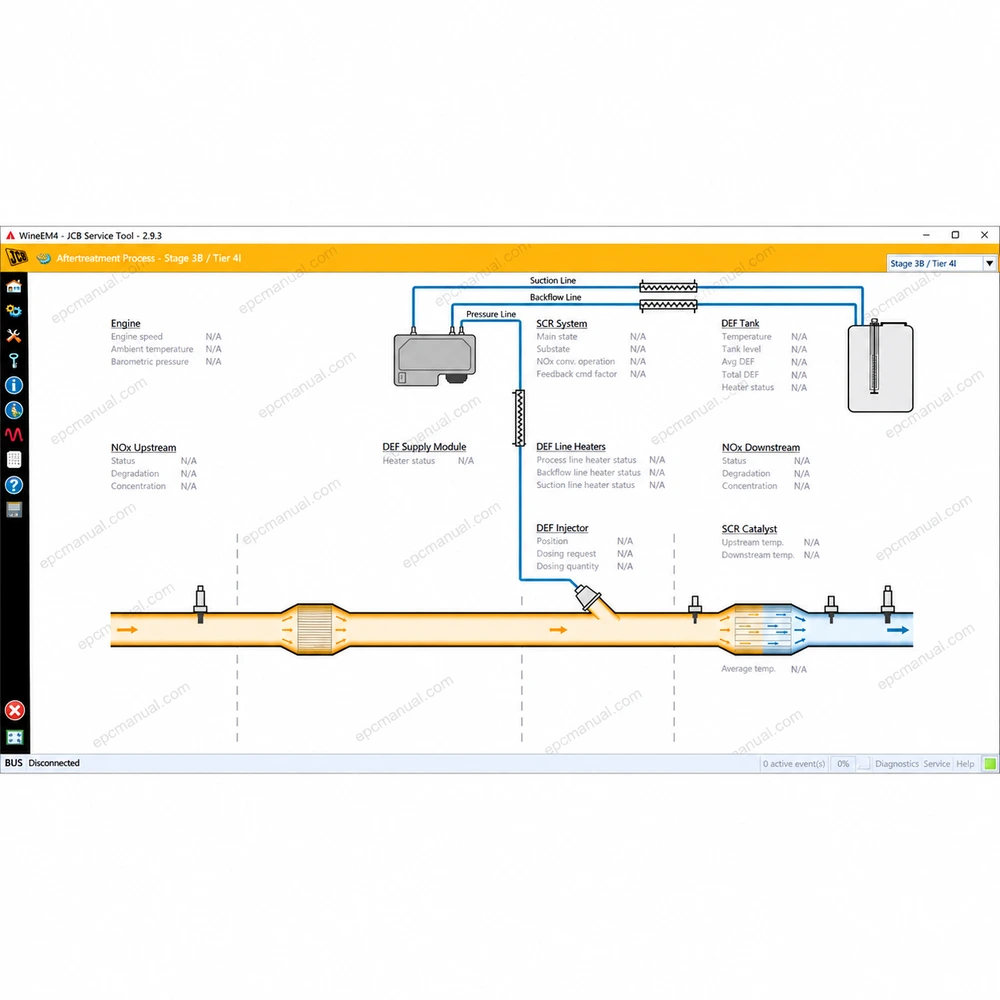The height and width of the screenshot is (1000, 1000).
Task: Open the blue information icon
Action: pyautogui.click(x=14, y=385)
